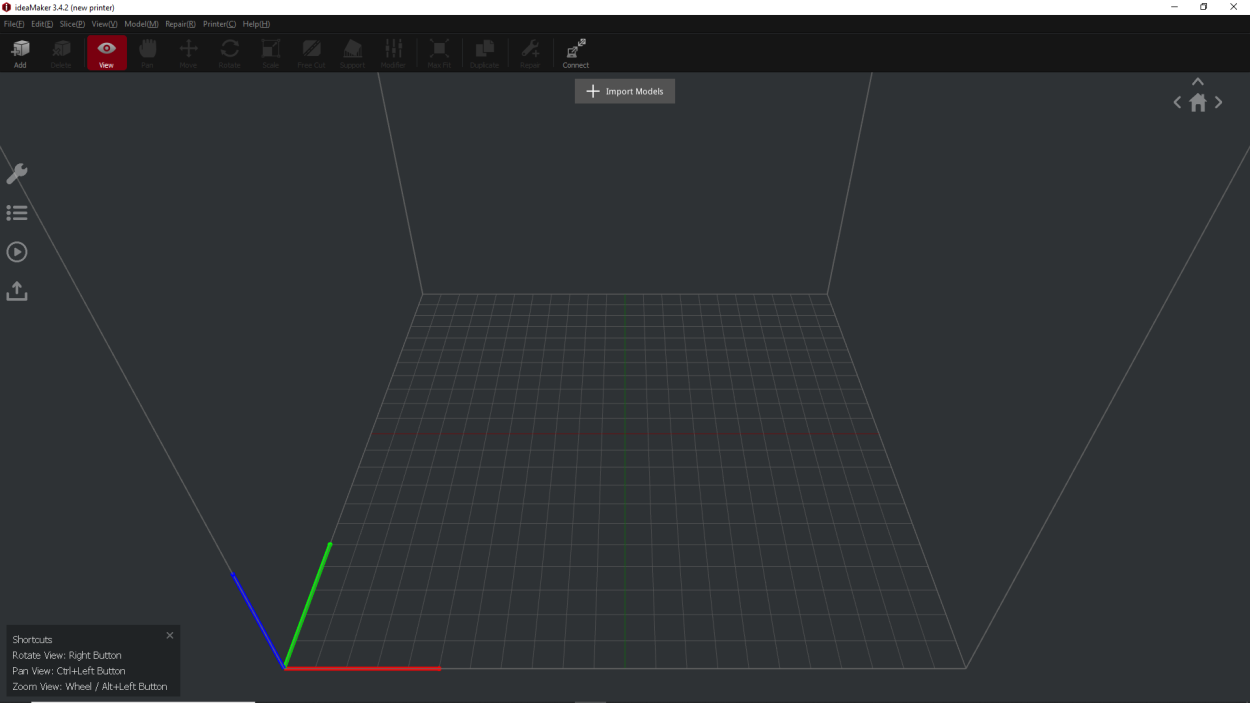Close the Shortcuts hint panel
This screenshot has height=703, width=1250.
click(170, 635)
